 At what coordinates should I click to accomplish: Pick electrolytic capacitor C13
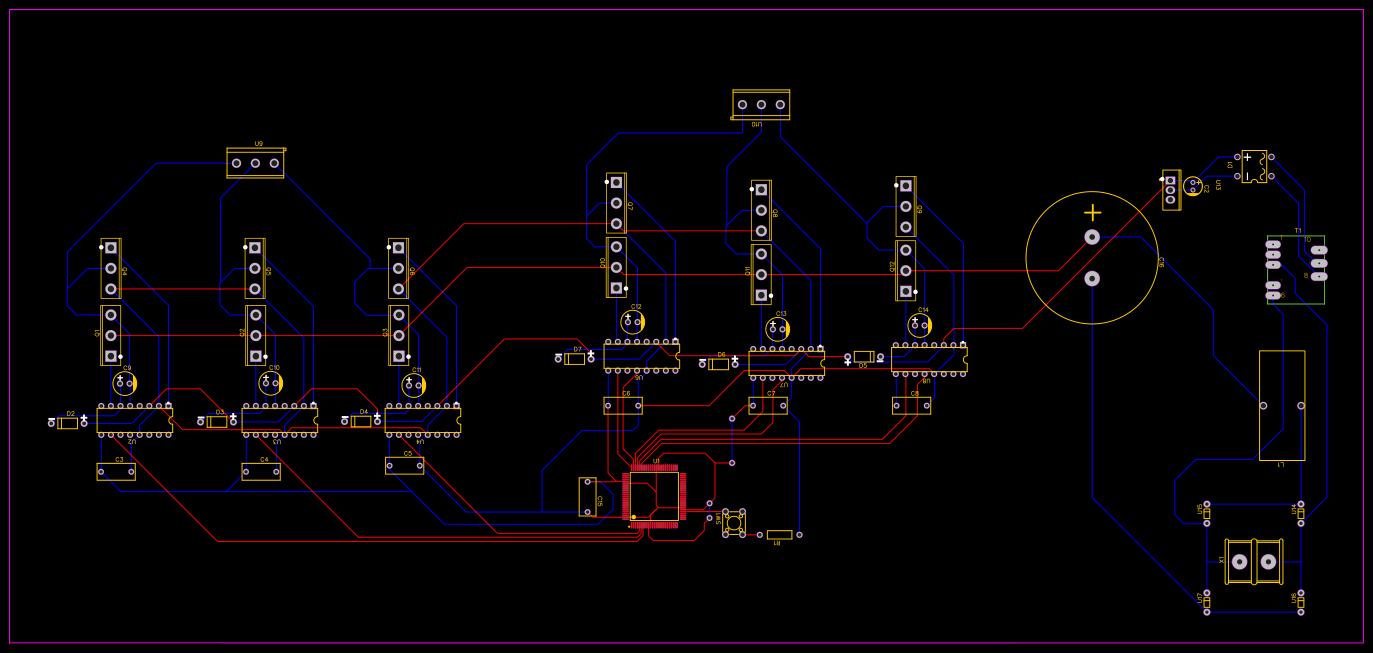[777, 328]
